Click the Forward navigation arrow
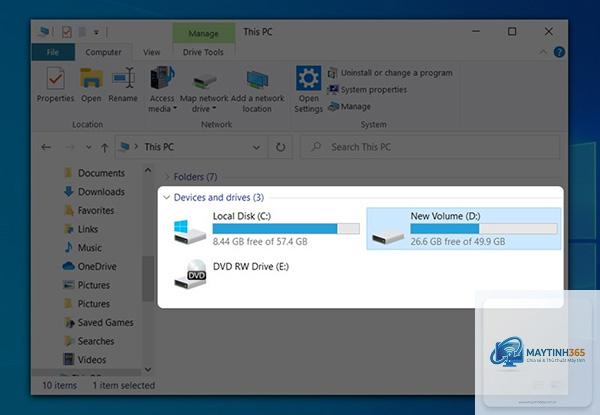This screenshot has width=600, height=415. pyautogui.click(x=69, y=147)
